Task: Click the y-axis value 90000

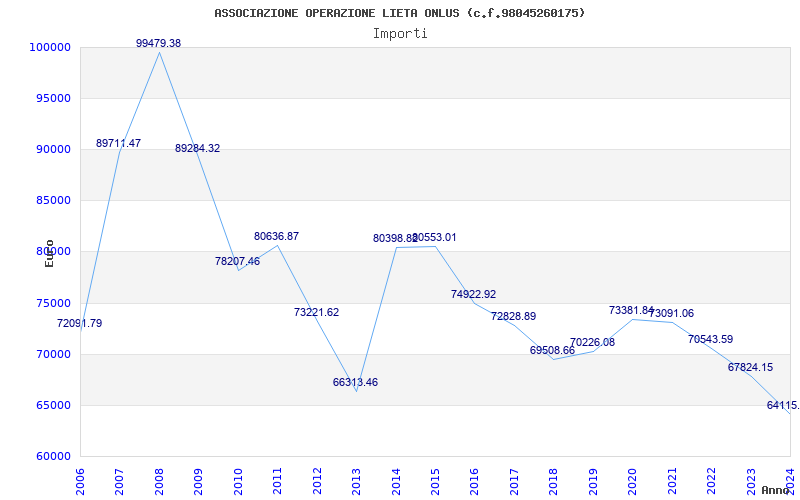Action: (53, 149)
